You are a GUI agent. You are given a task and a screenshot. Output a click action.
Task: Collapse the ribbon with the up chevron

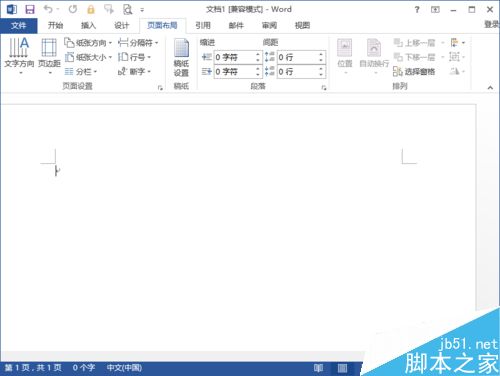pos(490,88)
